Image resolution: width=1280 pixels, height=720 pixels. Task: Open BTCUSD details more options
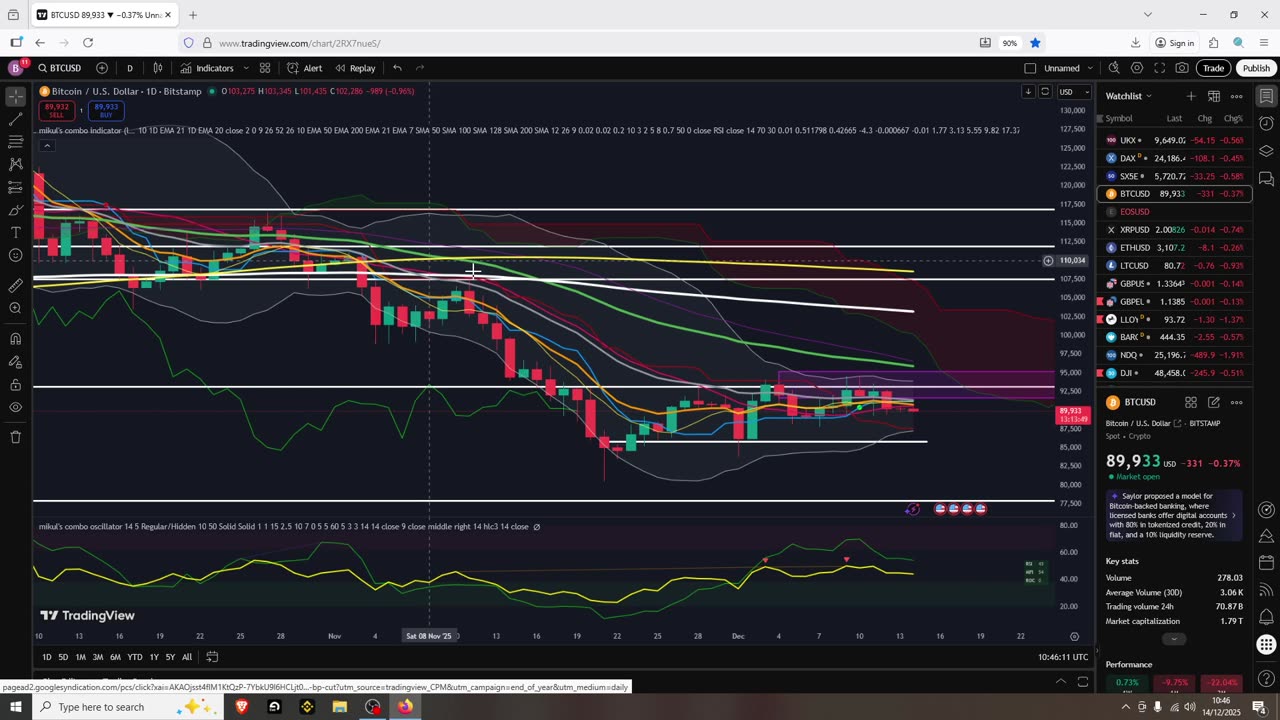pos(1236,402)
